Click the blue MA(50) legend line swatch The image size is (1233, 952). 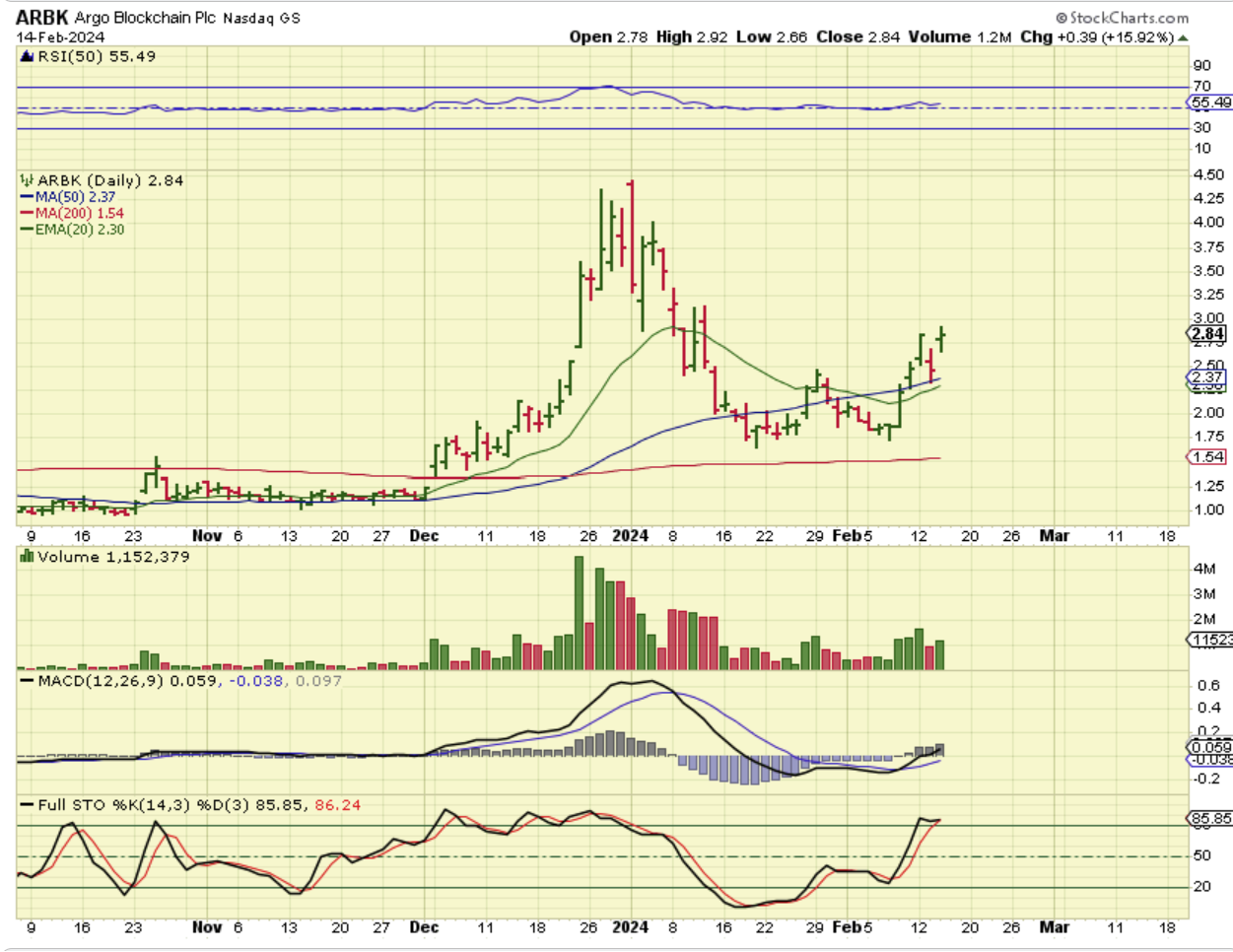(x=28, y=197)
